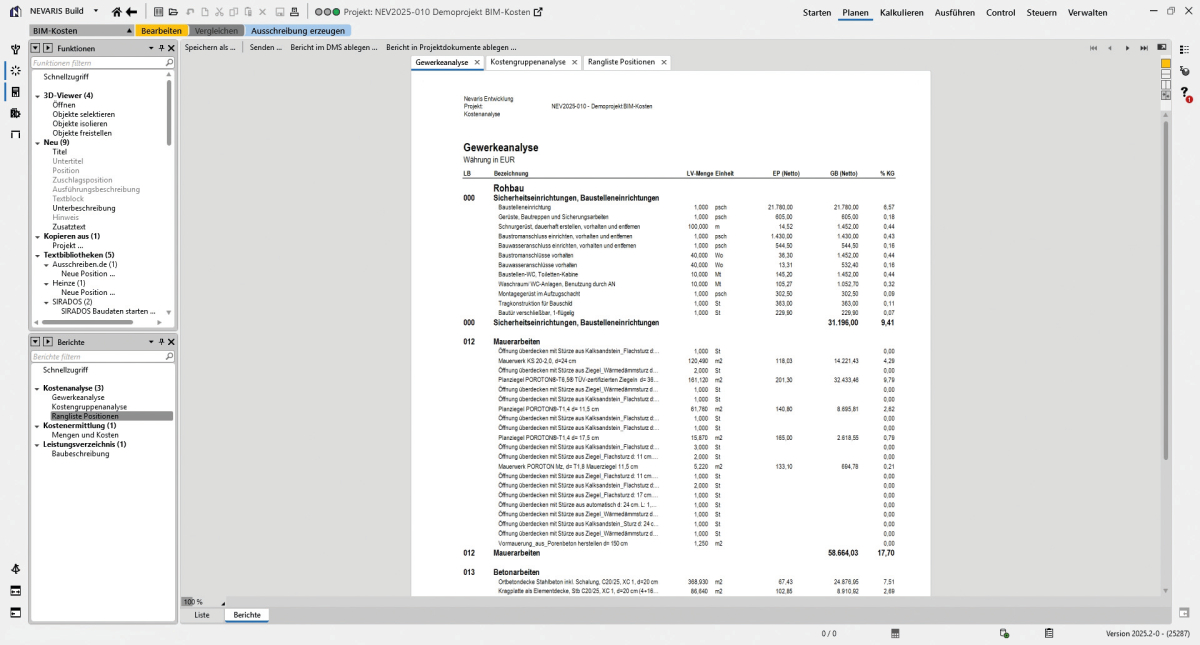Click the Funktionen filtern search field
Screen dimensions: 1200x645
pyautogui.click(x=98, y=62)
